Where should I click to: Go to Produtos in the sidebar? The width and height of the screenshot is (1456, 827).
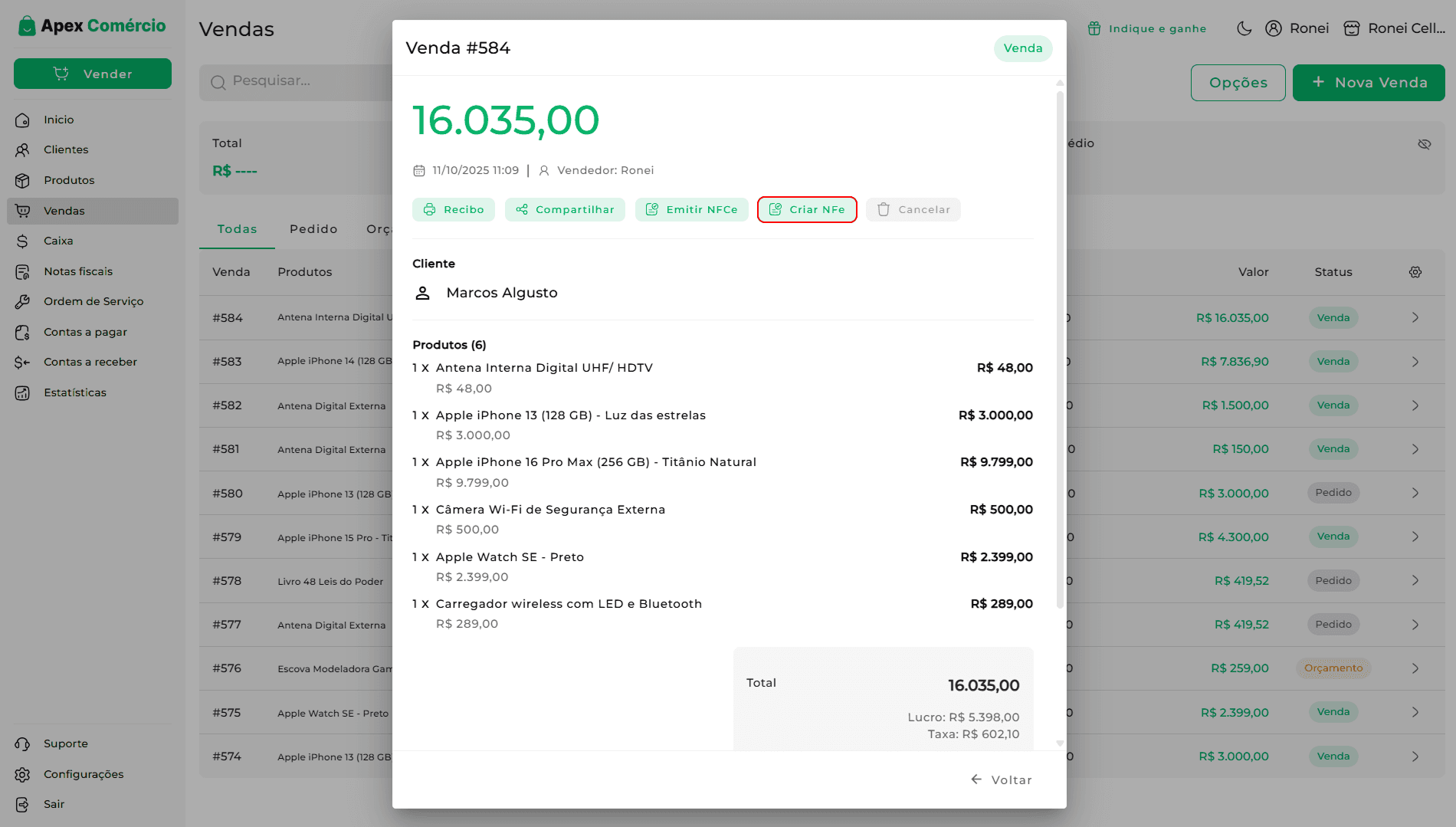[x=93, y=180]
